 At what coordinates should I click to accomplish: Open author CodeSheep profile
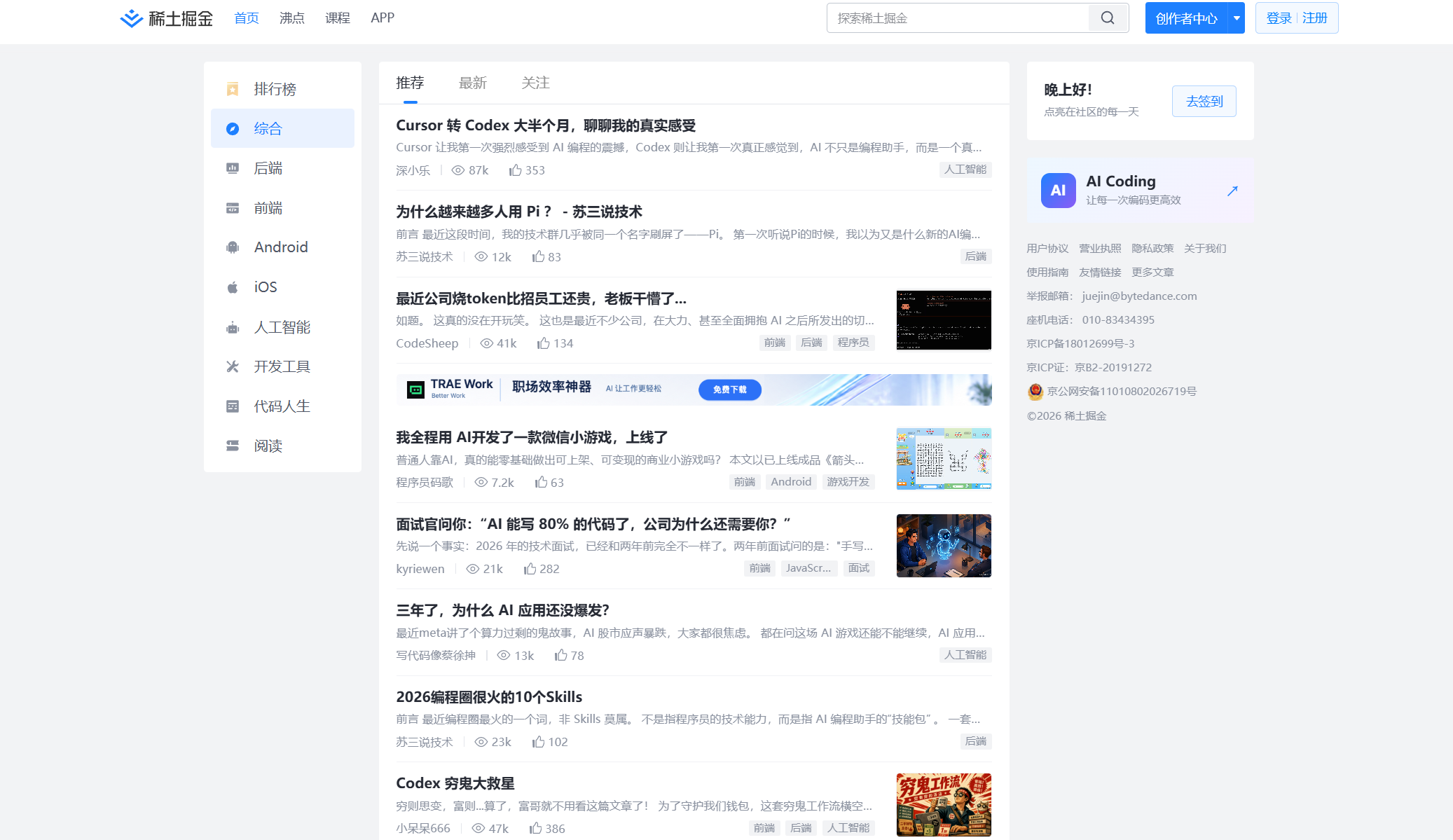click(427, 343)
